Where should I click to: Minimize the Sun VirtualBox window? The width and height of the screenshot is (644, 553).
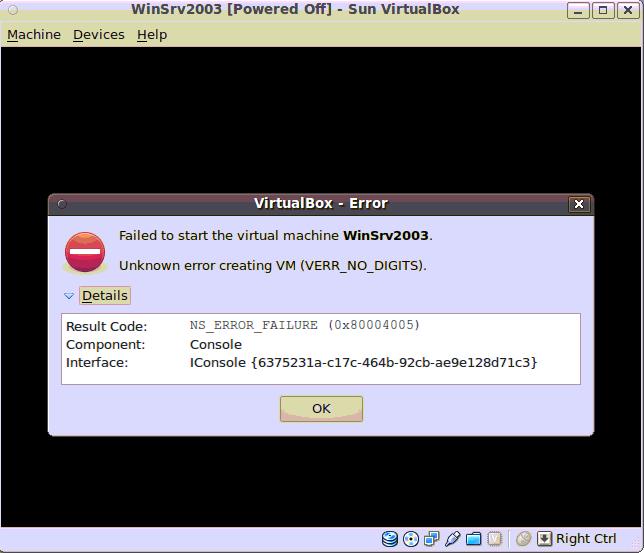[578, 10]
